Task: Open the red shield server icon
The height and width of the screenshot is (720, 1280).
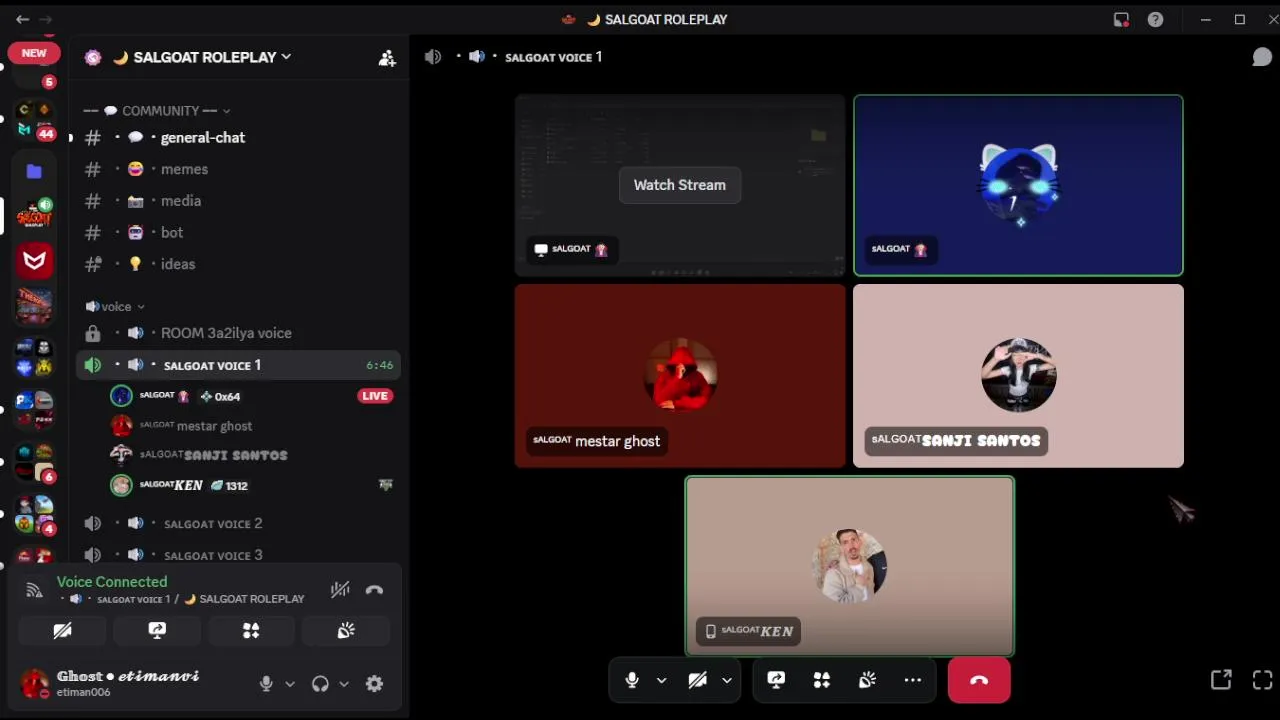Action: click(x=34, y=260)
